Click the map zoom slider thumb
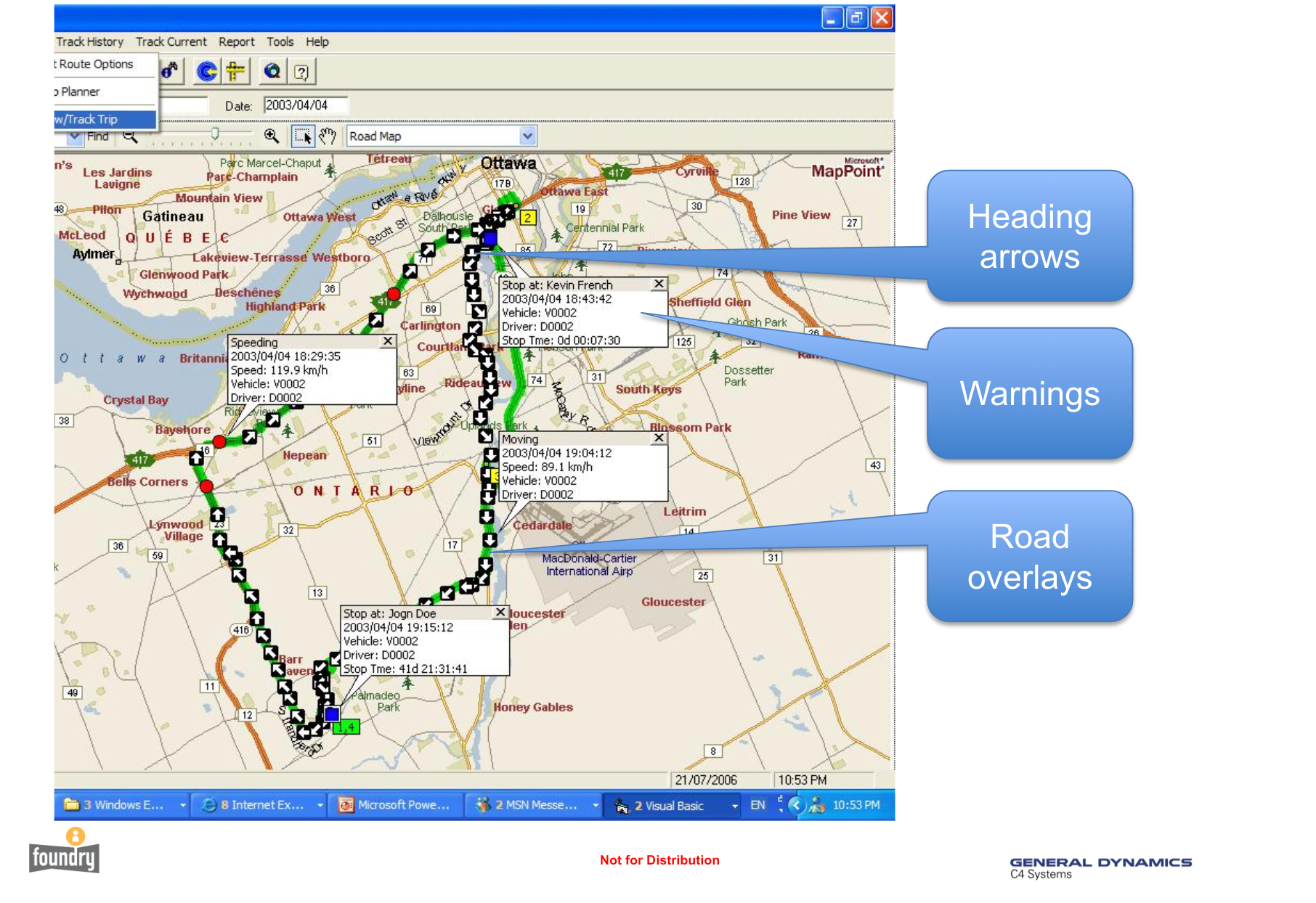1316x903 pixels. (215, 134)
